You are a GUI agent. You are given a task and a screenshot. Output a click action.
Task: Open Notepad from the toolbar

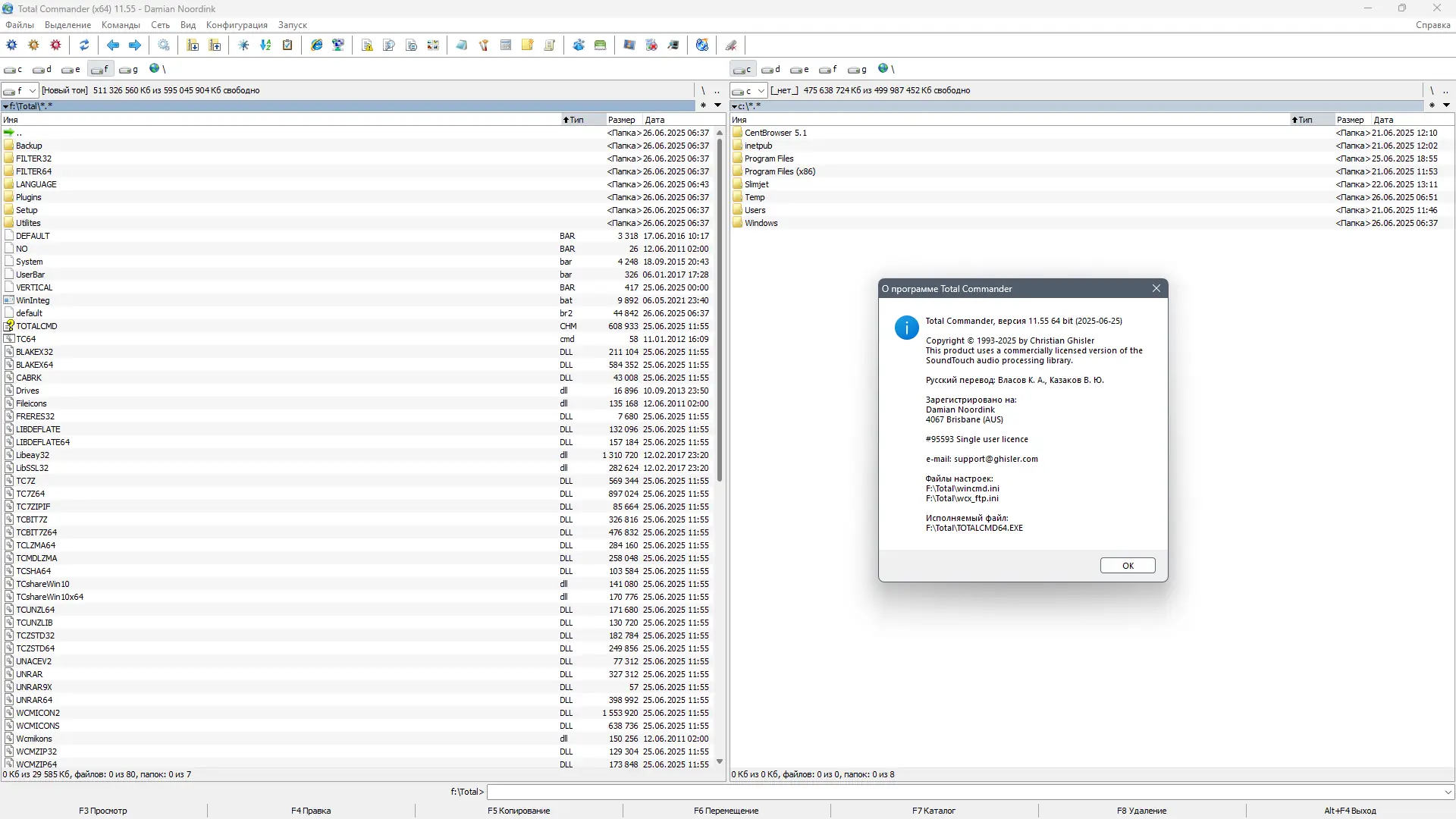[462, 45]
